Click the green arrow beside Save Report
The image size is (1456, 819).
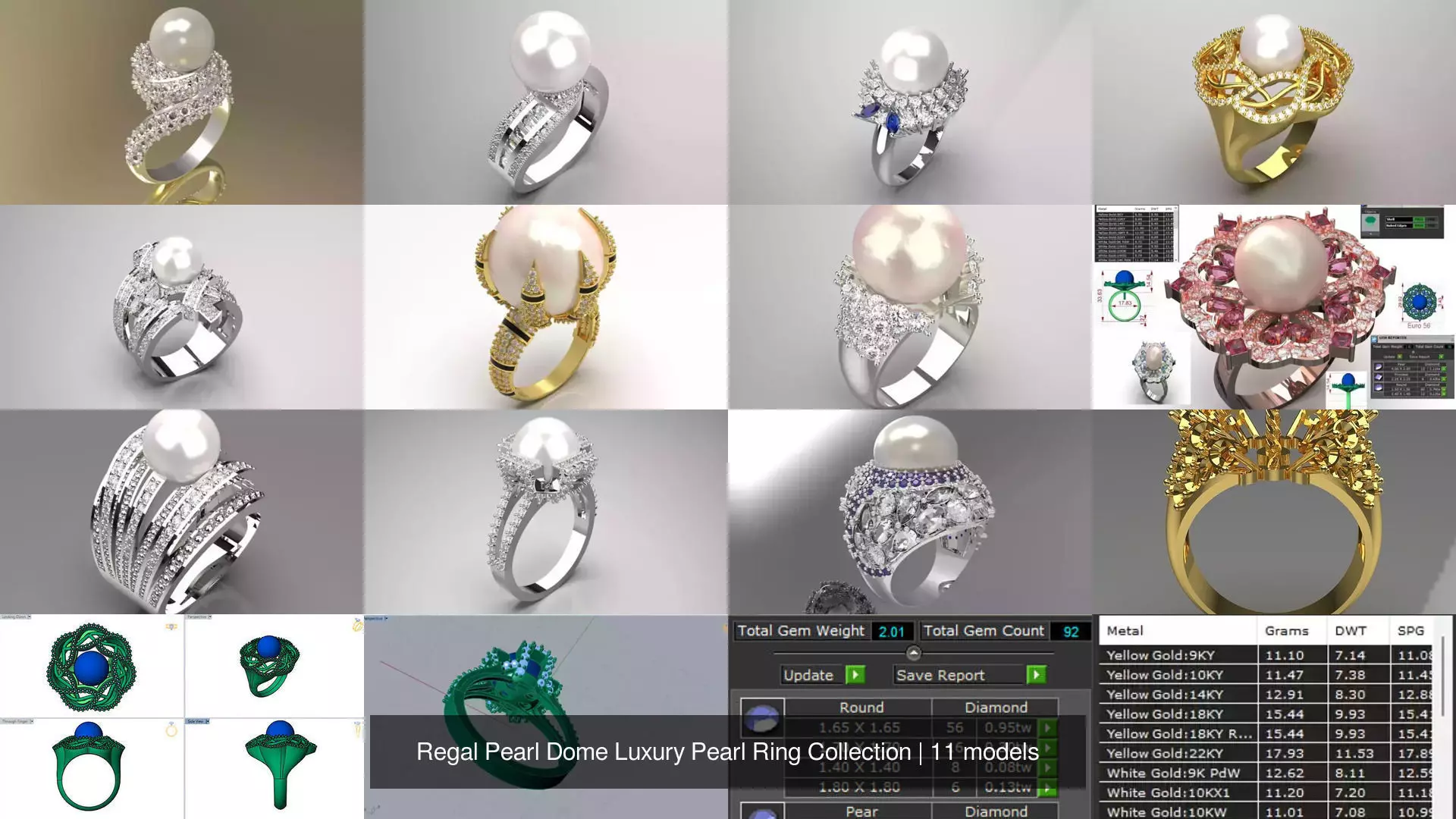point(1036,674)
